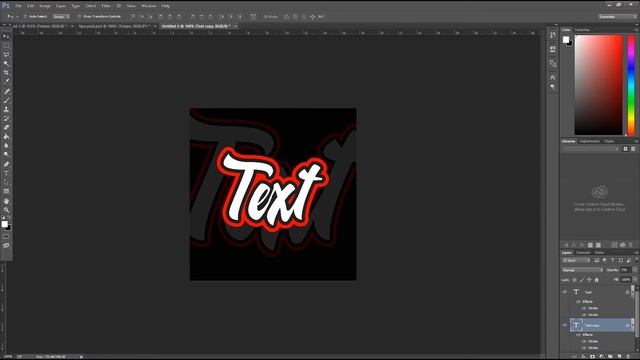
Task: Open the blend mode Normal dropdown
Action: coord(582,270)
